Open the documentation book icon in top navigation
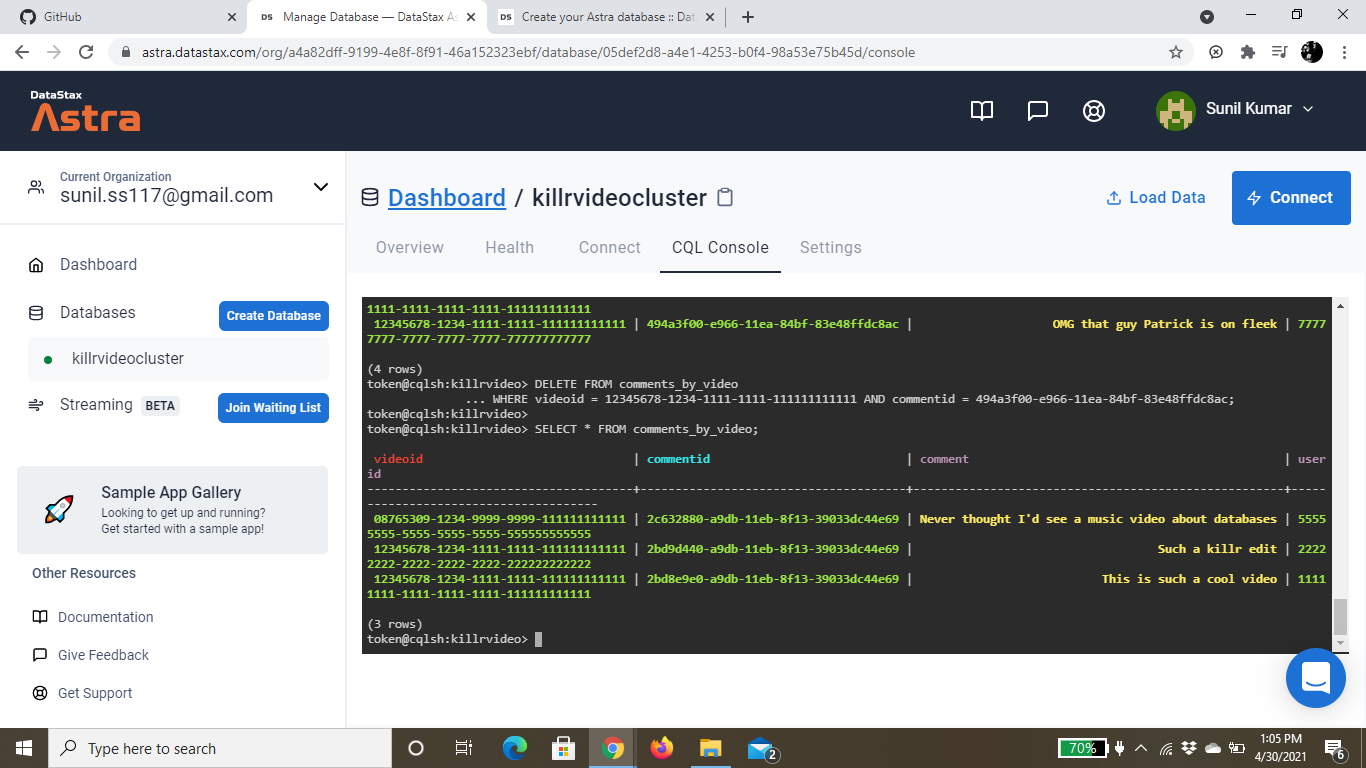Viewport: 1366px width, 768px height. (981, 111)
